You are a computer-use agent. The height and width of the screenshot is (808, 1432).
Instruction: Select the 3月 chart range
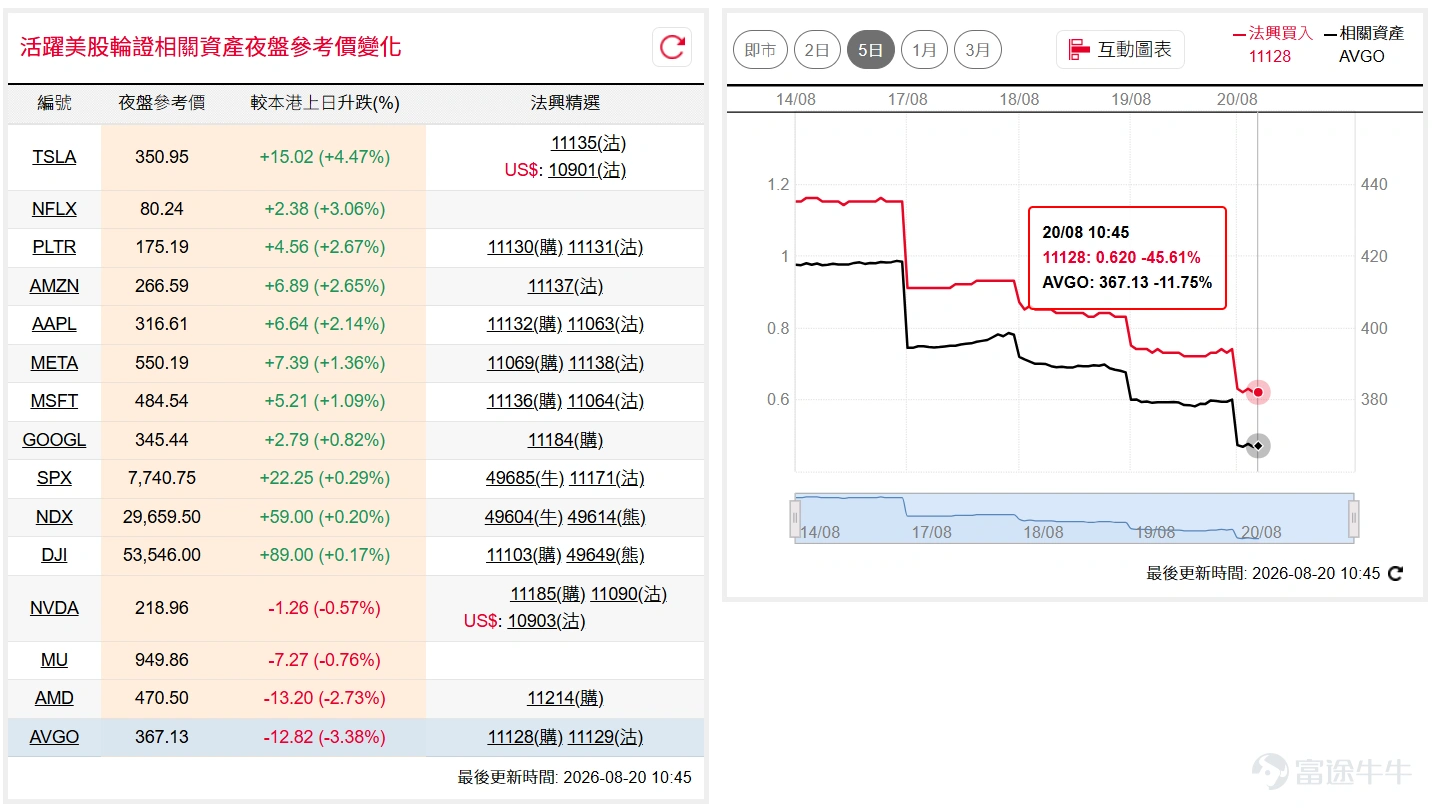pyautogui.click(x=978, y=50)
